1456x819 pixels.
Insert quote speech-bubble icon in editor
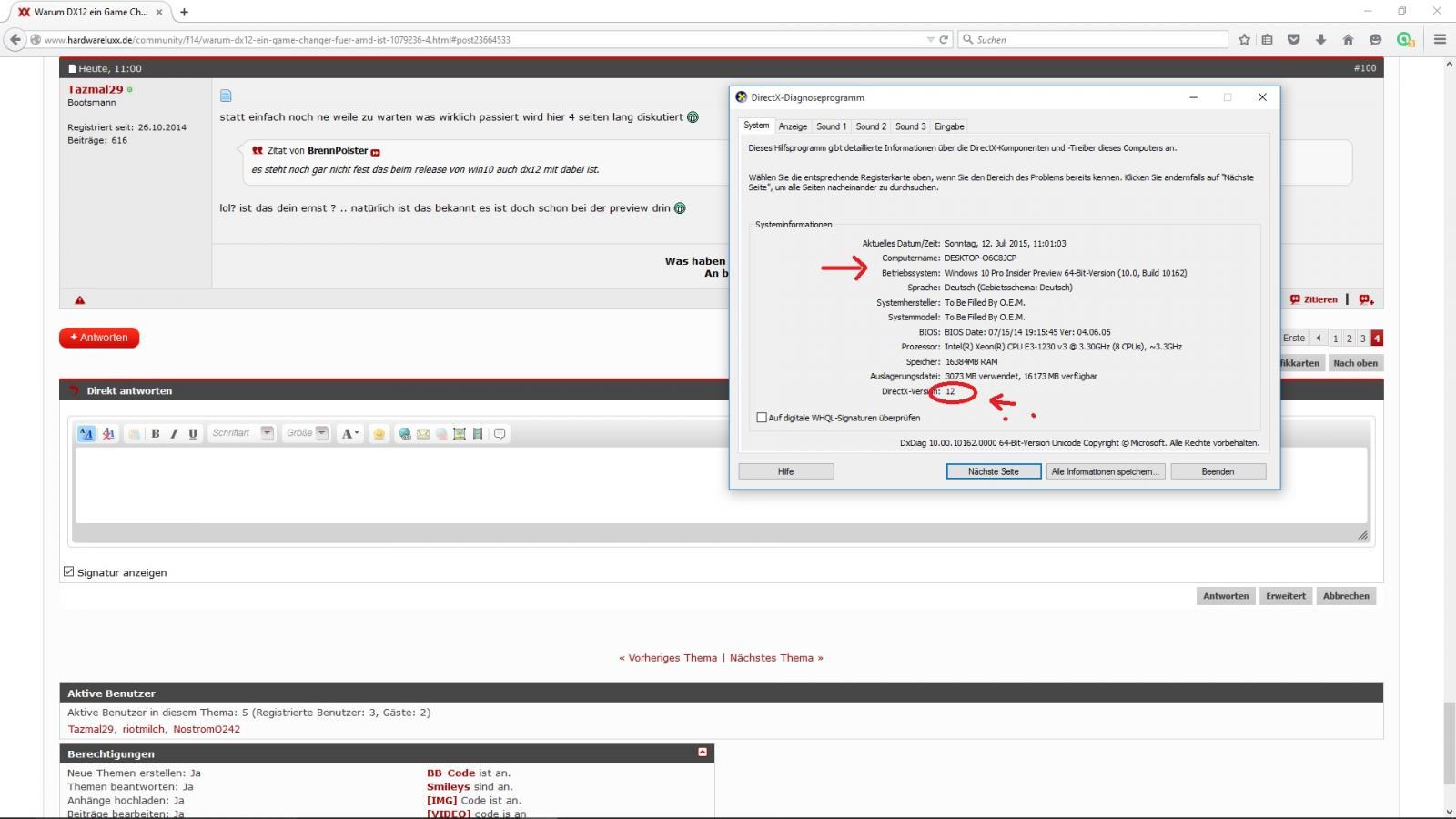(500, 434)
